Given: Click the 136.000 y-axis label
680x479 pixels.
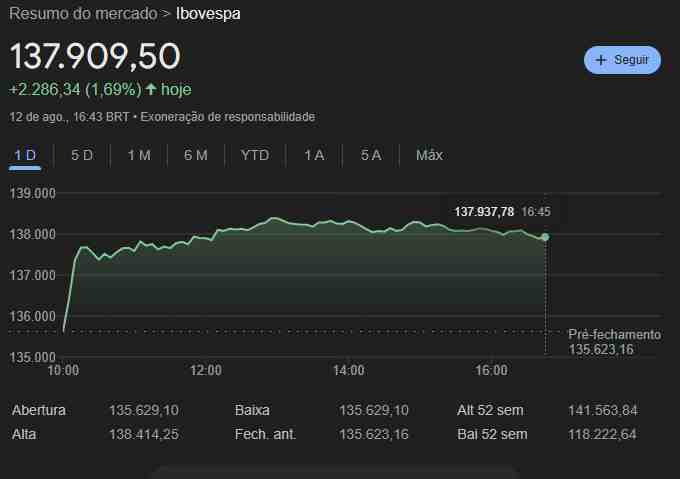Looking at the screenshot, I should (33, 316).
